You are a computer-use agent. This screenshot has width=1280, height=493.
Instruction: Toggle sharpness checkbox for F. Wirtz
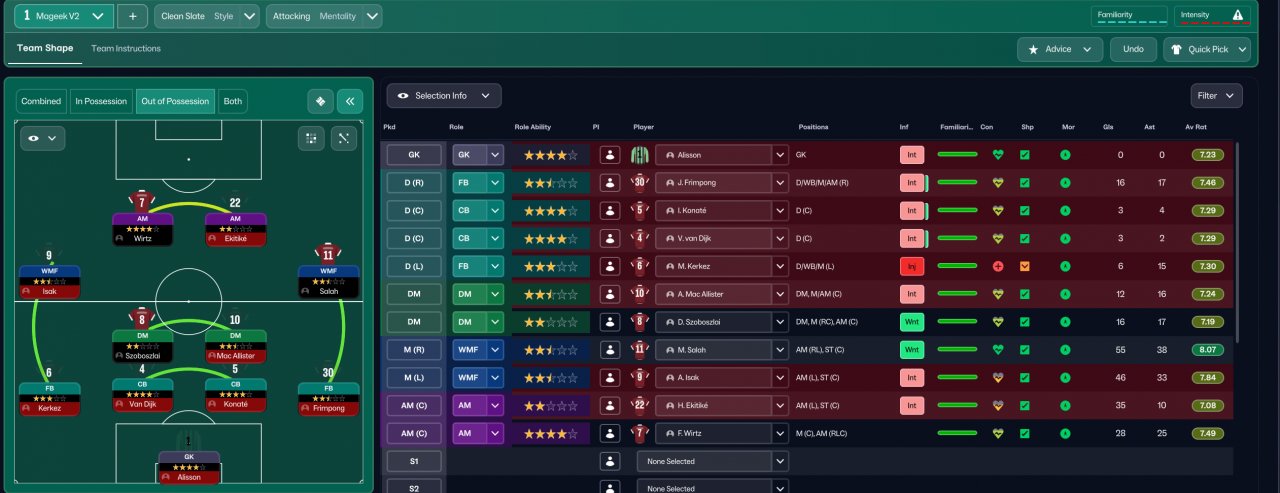pos(1024,434)
